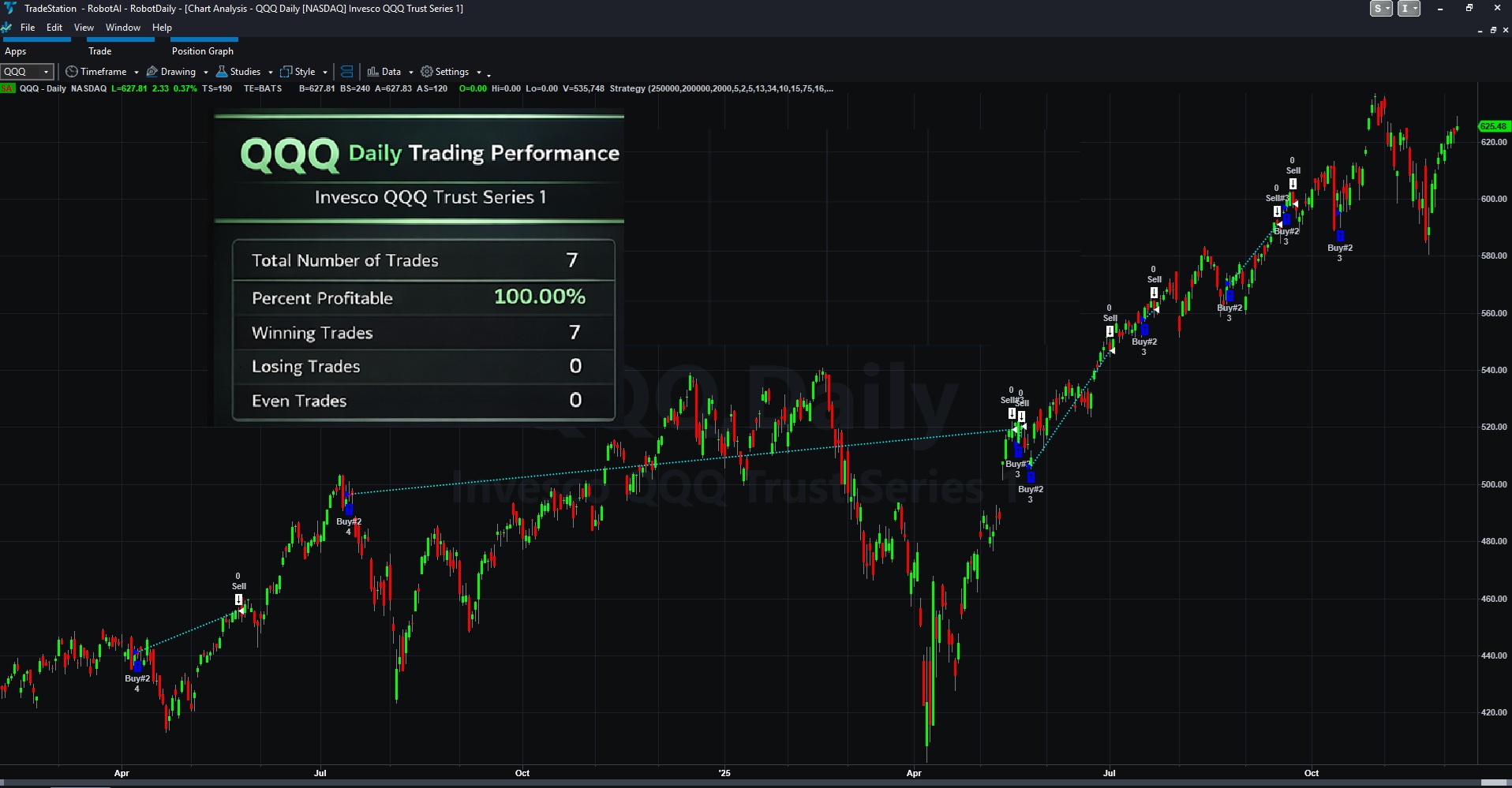Click the 'Winning Trades' row label
The height and width of the screenshot is (788, 1512).
point(313,334)
